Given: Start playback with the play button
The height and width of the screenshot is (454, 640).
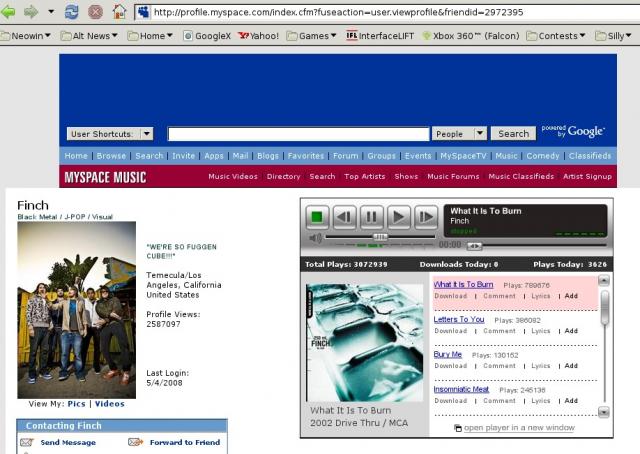Looking at the screenshot, I should point(398,217).
